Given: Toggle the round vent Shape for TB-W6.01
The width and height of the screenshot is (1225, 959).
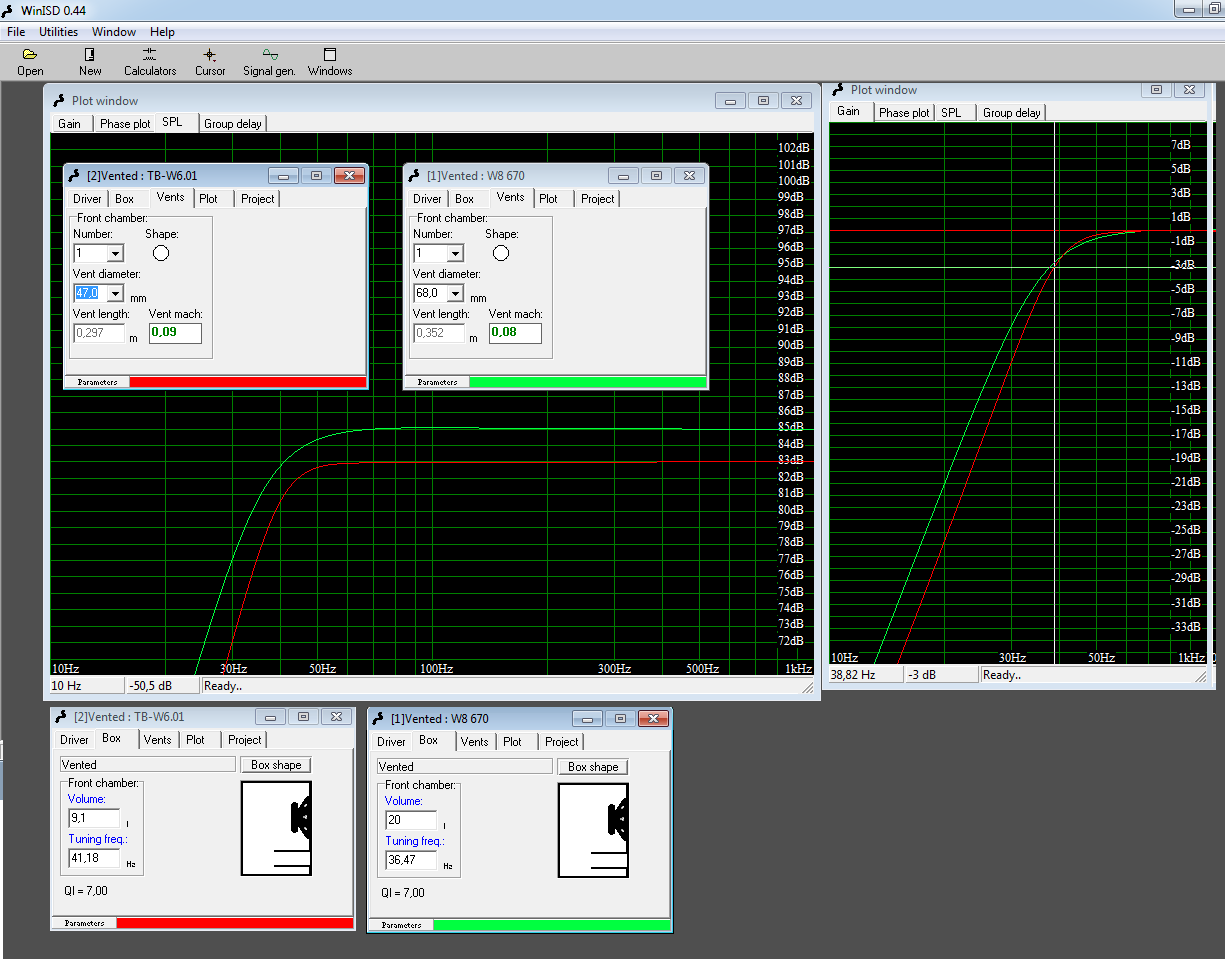Looking at the screenshot, I should point(161,253).
